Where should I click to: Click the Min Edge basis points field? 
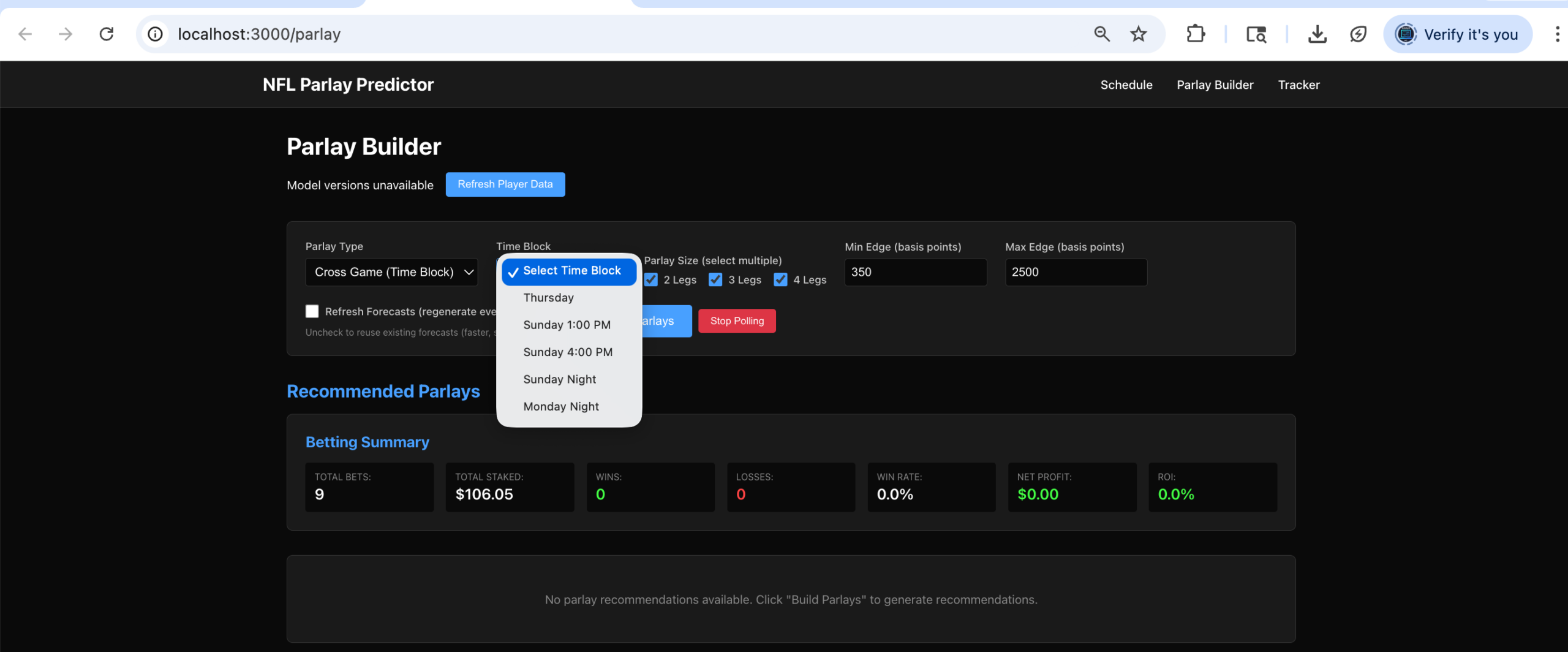coord(915,272)
